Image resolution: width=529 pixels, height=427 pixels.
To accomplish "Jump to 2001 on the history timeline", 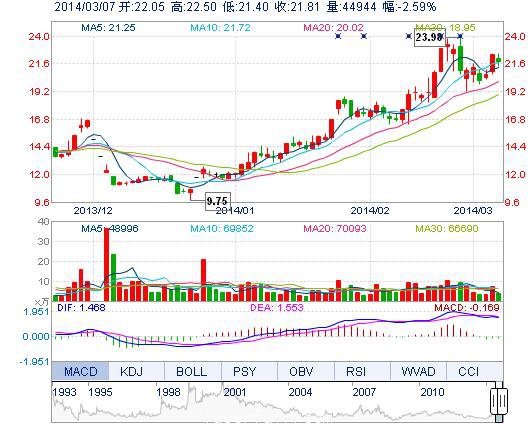I will [235, 392].
